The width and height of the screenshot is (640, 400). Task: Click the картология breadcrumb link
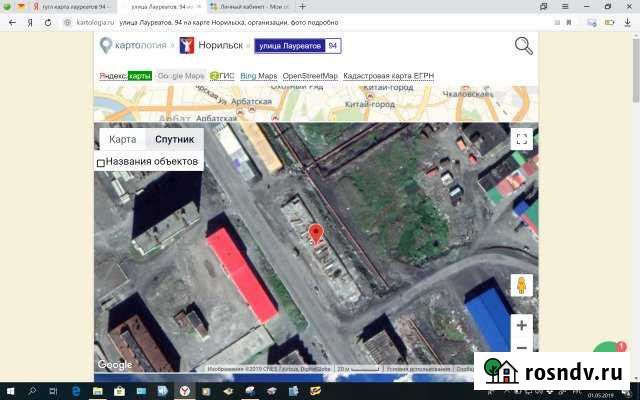(141, 45)
